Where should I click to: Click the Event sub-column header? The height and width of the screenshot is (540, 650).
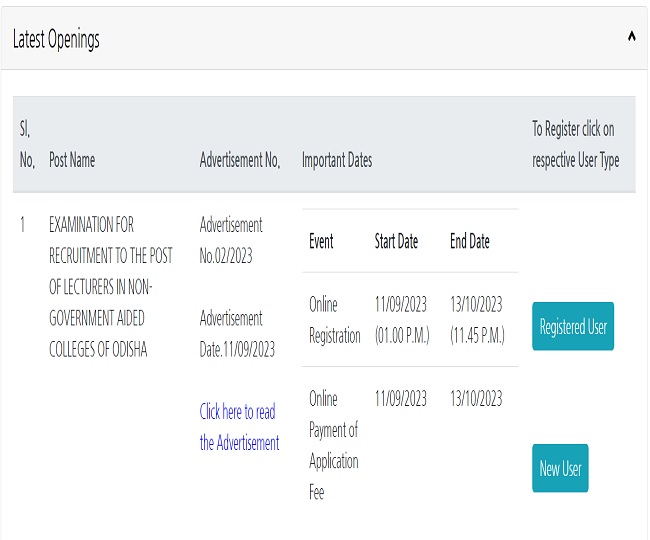coord(321,242)
